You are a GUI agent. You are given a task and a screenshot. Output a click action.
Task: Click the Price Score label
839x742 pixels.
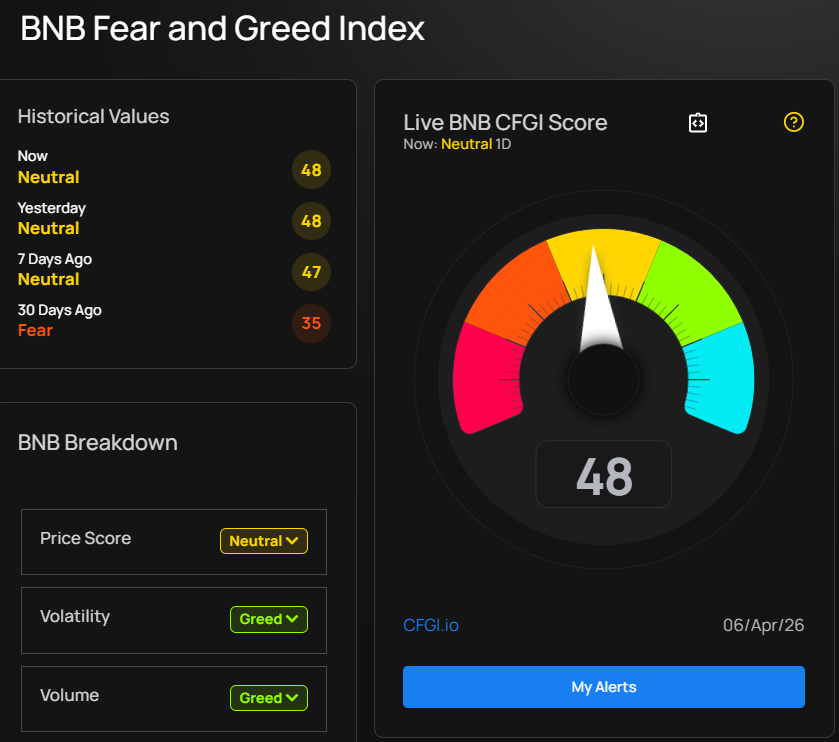[x=86, y=538]
